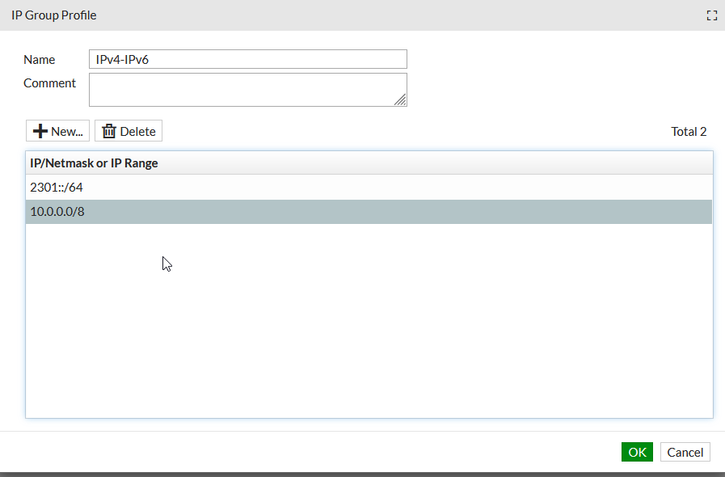
Task: Confirm the profile with the OK button
Action: [x=637, y=452]
